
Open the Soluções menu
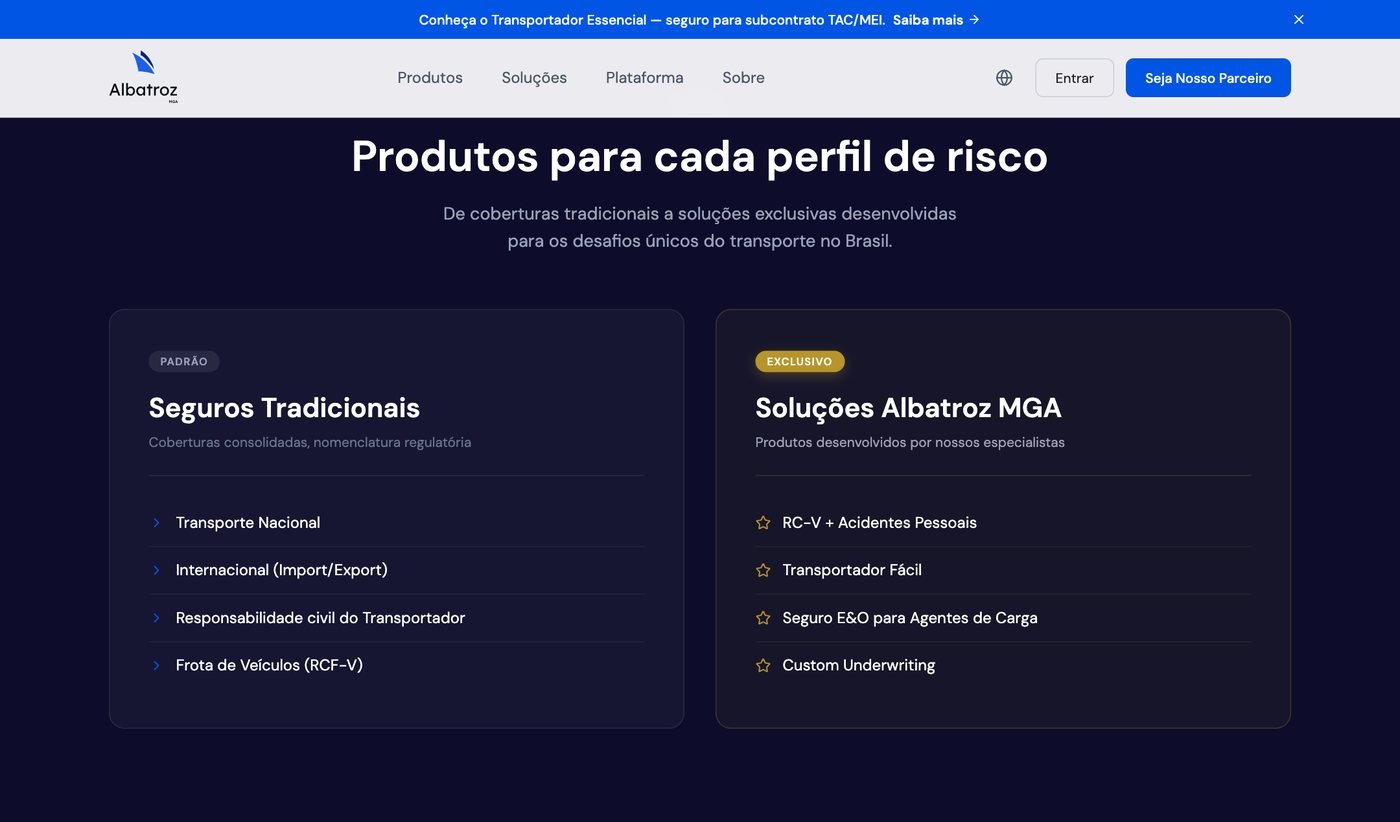534,78
